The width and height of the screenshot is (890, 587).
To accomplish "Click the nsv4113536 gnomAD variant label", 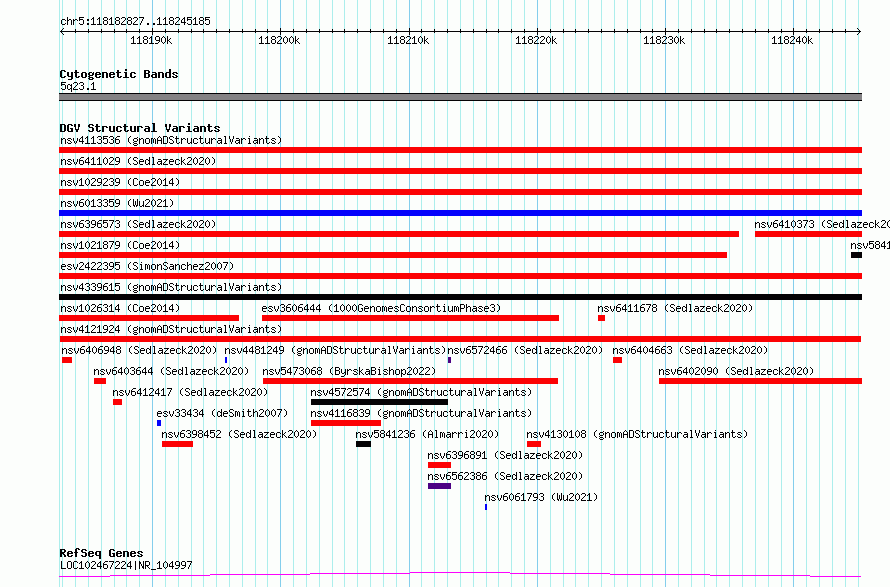I will coord(171,140).
